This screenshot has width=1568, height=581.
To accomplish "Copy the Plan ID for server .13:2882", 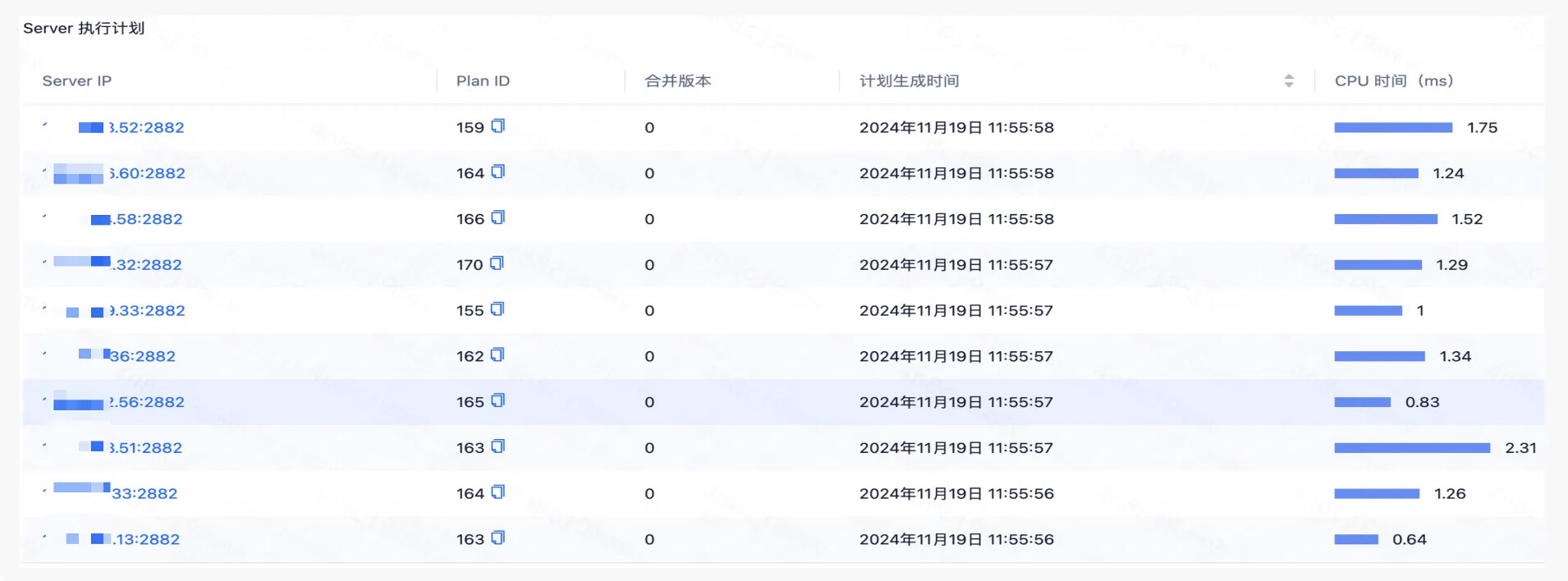I will 497,538.
